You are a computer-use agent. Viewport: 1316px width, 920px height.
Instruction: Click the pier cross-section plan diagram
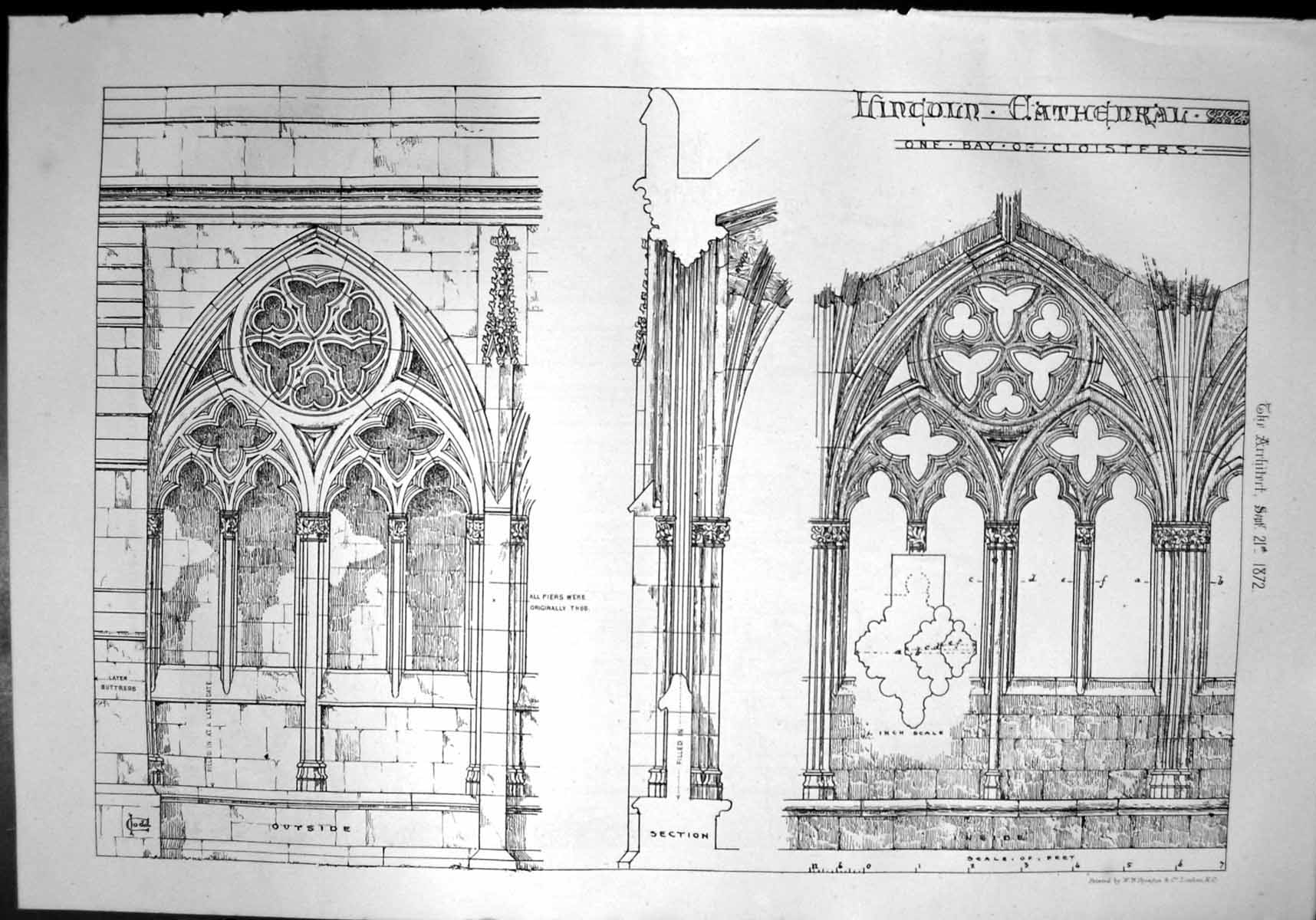[917, 642]
